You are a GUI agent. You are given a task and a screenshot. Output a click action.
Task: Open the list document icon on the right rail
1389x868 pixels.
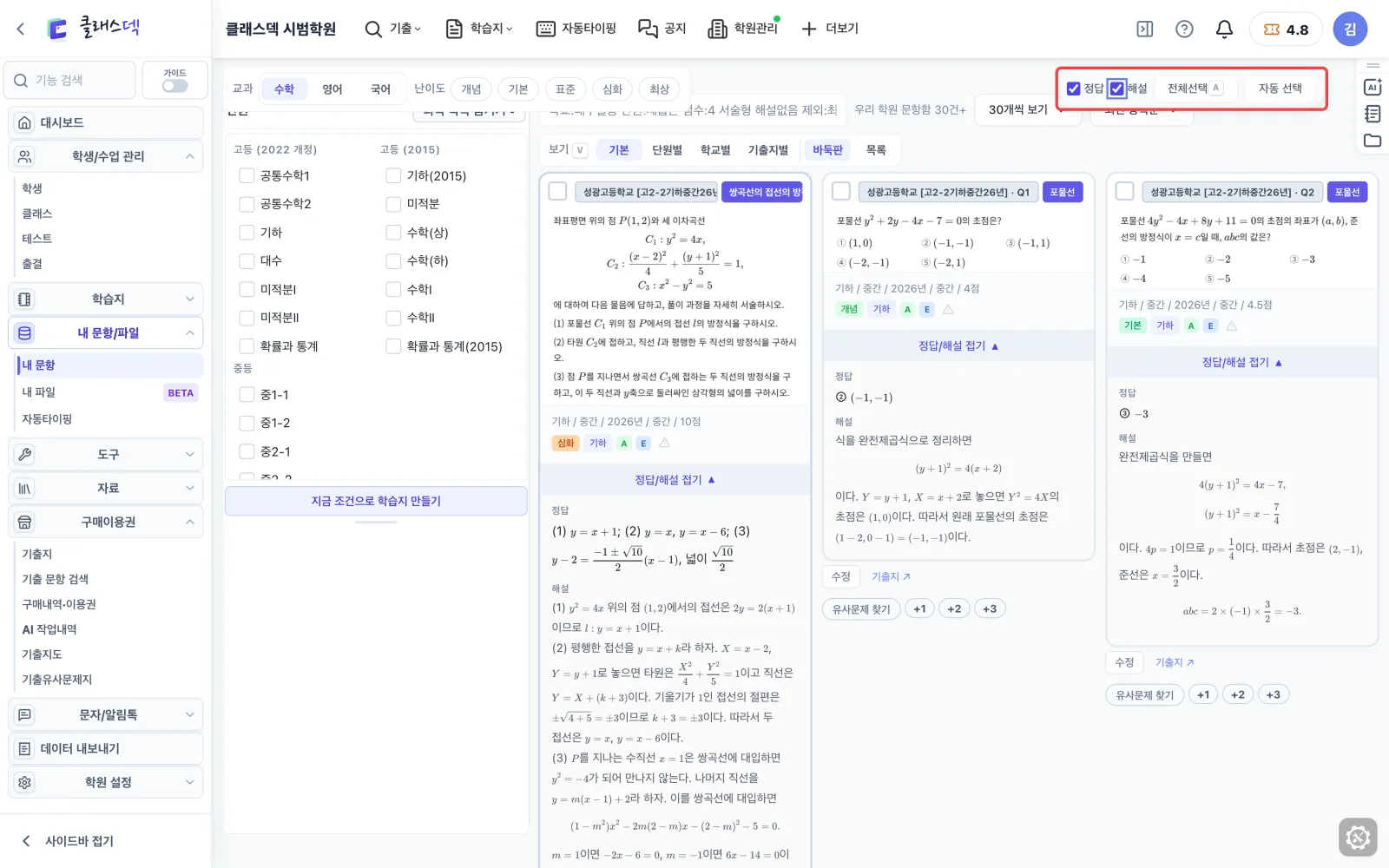point(1373,114)
